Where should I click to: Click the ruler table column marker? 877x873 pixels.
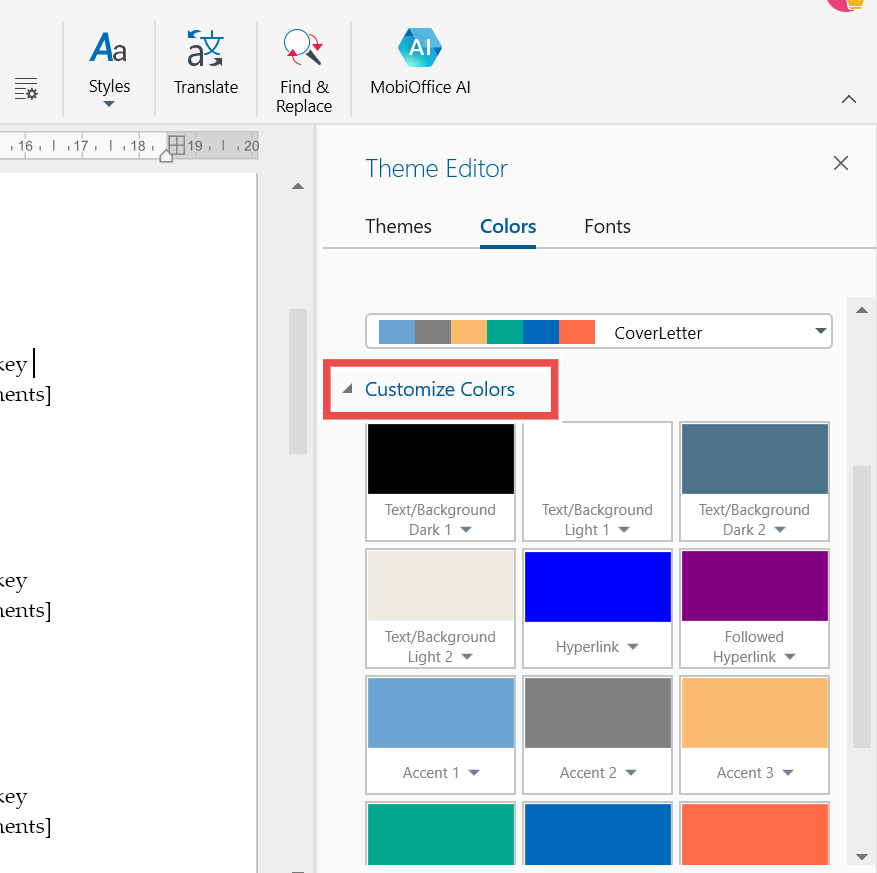tap(177, 145)
